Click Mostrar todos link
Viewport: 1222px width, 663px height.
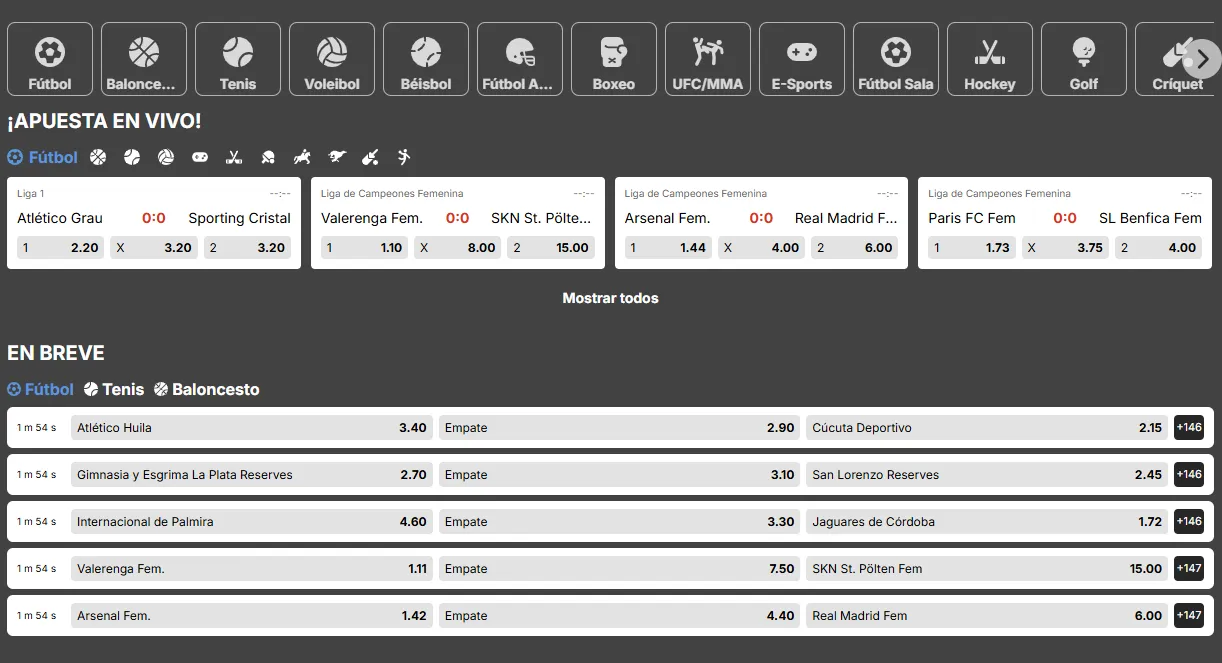click(610, 298)
